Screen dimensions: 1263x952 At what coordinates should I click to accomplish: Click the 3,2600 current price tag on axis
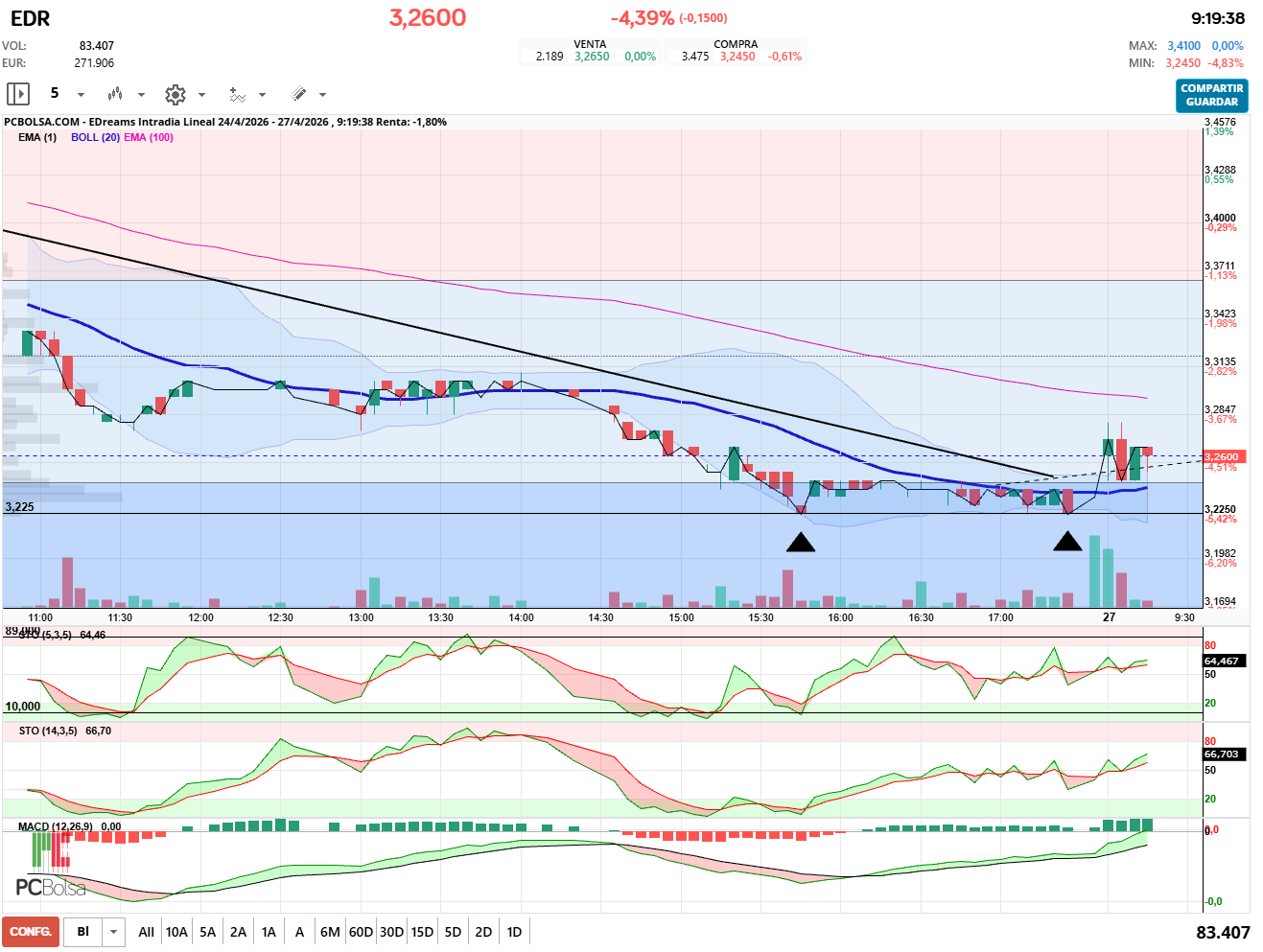coord(1222,456)
